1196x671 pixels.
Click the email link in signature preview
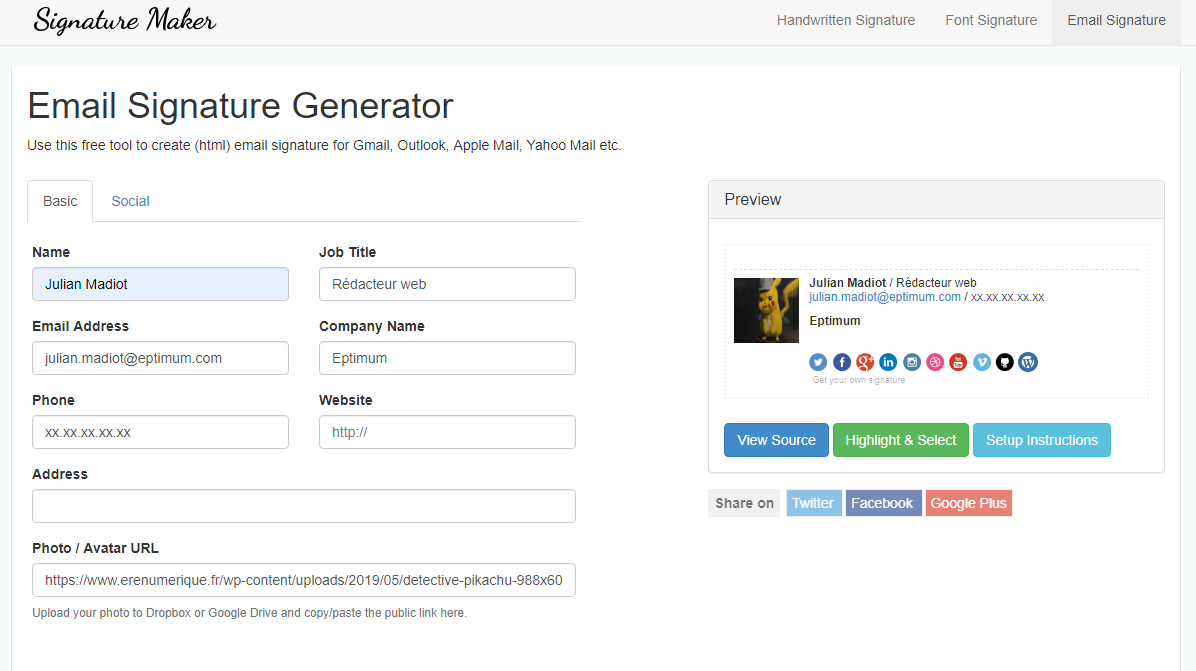click(885, 297)
